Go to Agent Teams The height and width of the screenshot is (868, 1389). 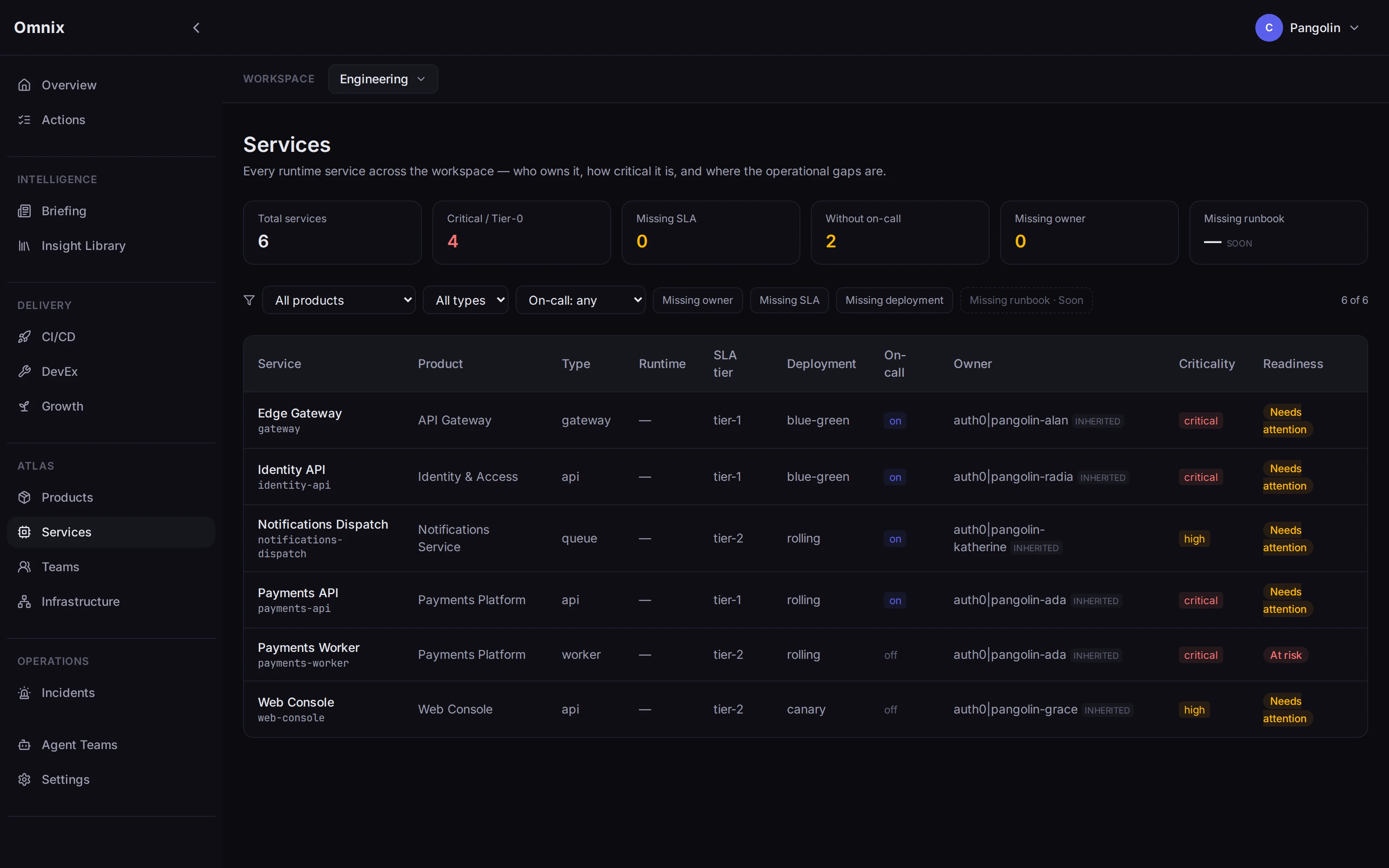111,745
